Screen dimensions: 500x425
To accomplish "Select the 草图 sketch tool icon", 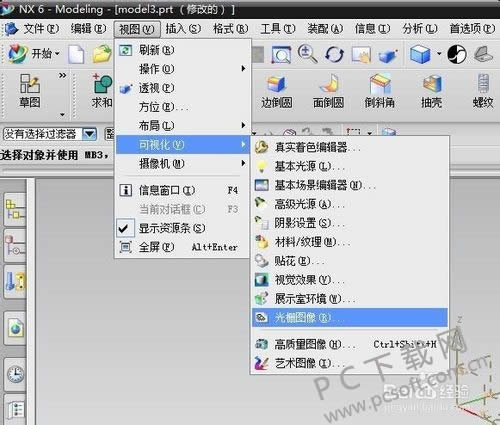I will 30,84.
